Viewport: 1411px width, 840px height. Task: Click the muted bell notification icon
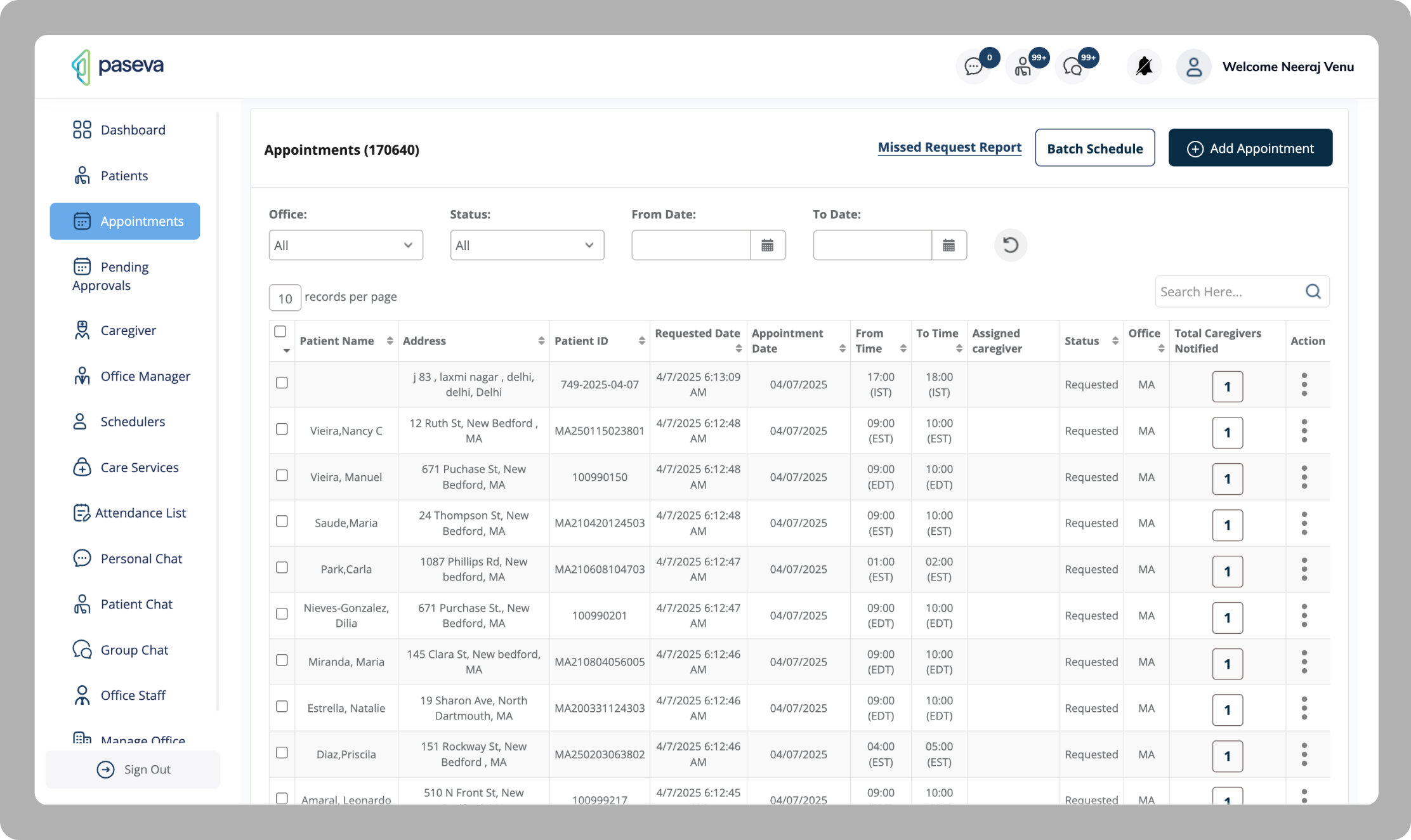1144,67
